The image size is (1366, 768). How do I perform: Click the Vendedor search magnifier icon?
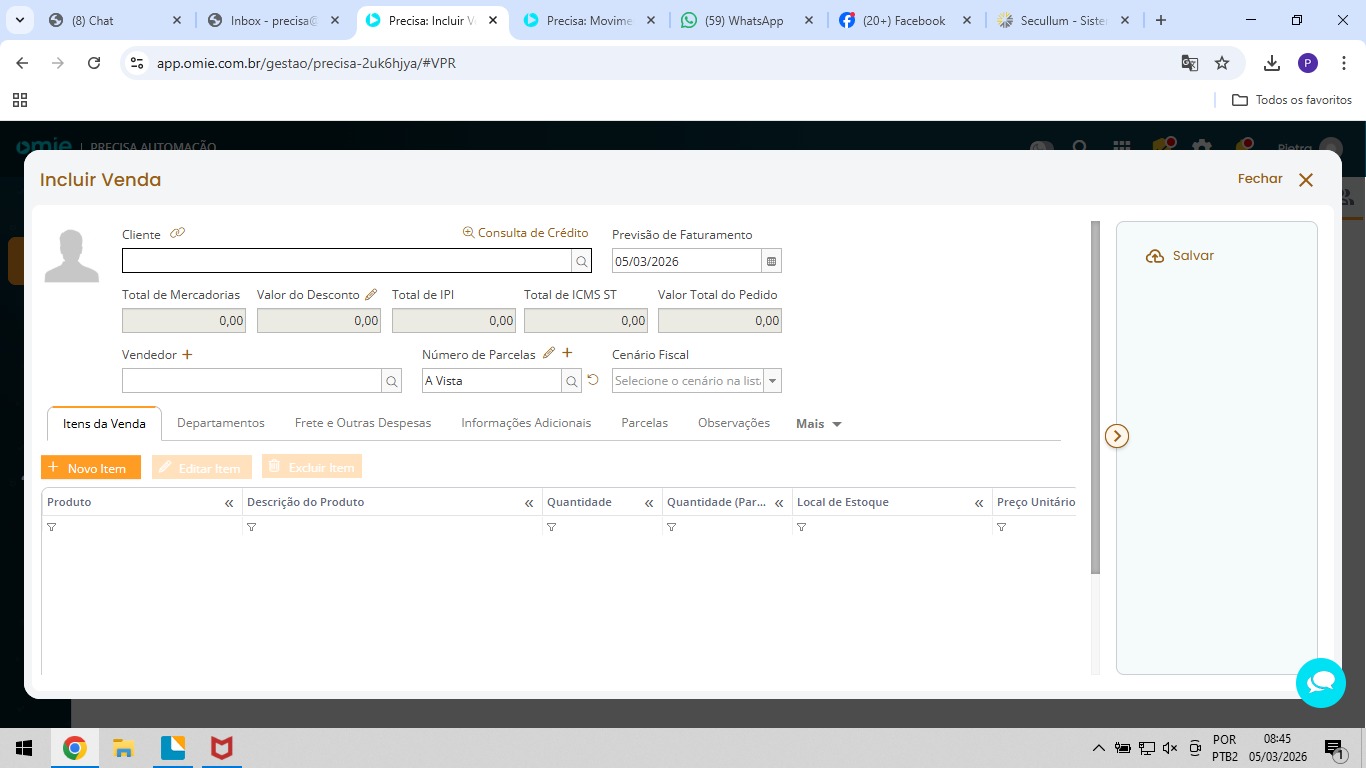[x=391, y=381]
